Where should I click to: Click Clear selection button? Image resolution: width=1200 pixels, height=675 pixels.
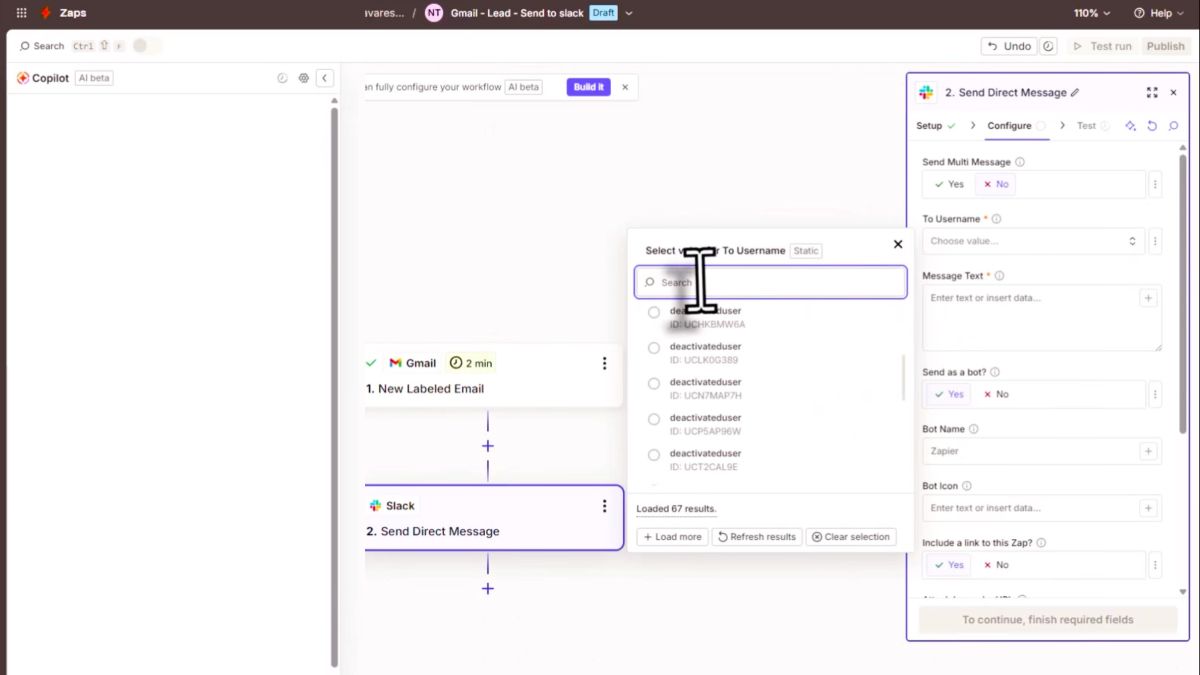pyautogui.click(x=851, y=537)
